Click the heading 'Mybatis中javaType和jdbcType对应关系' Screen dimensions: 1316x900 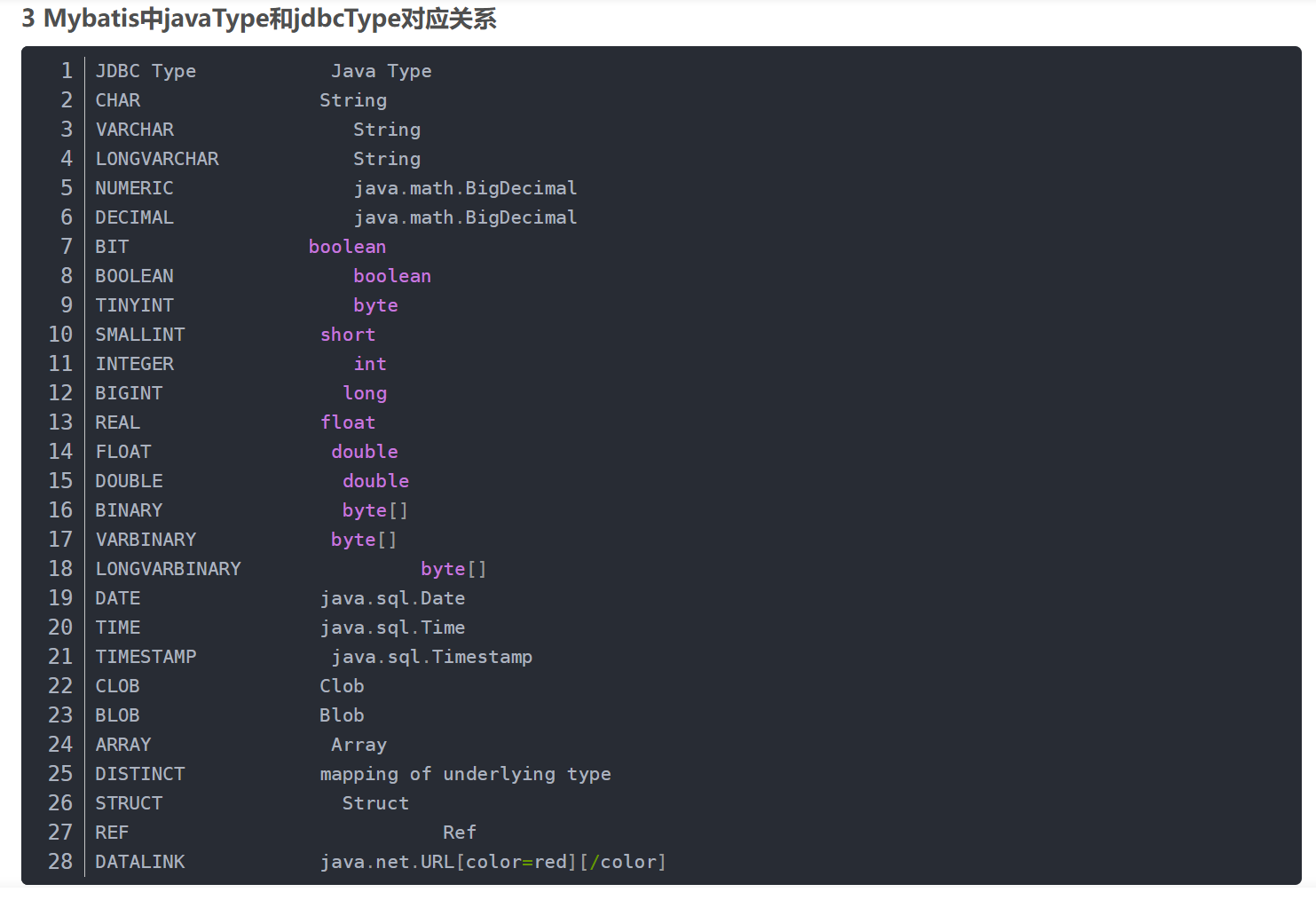[x=270, y=19]
